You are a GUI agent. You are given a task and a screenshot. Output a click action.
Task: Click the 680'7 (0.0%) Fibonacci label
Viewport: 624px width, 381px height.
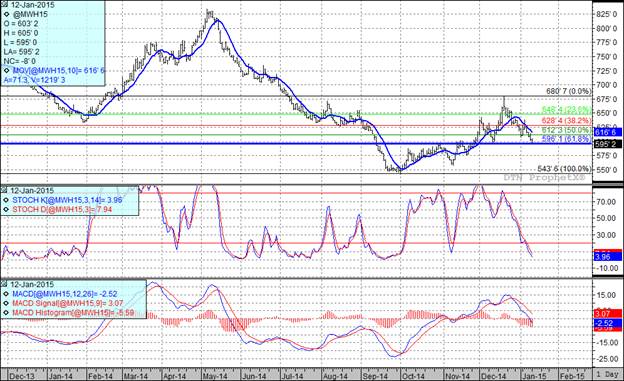point(568,91)
